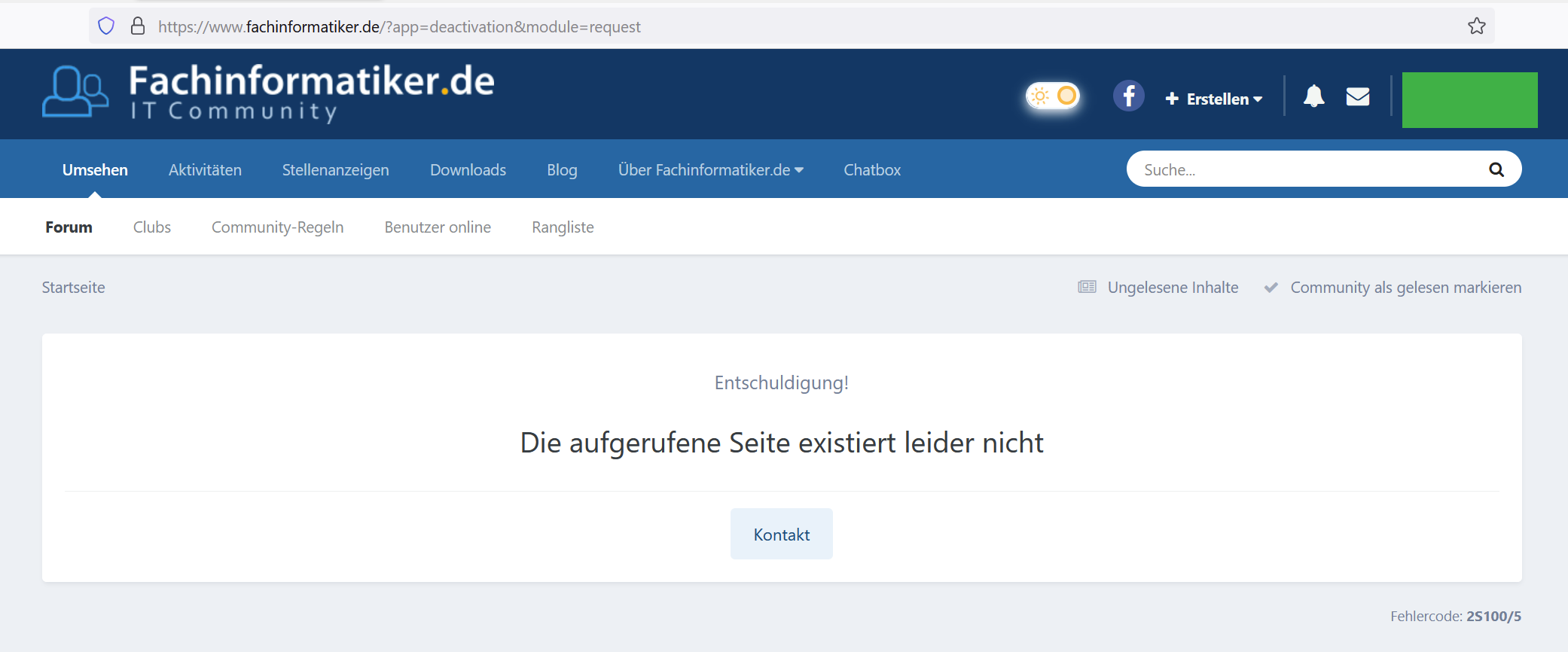This screenshot has height=652, width=1568.
Task: Open Ungelesene Inhalte link
Action: point(1172,288)
